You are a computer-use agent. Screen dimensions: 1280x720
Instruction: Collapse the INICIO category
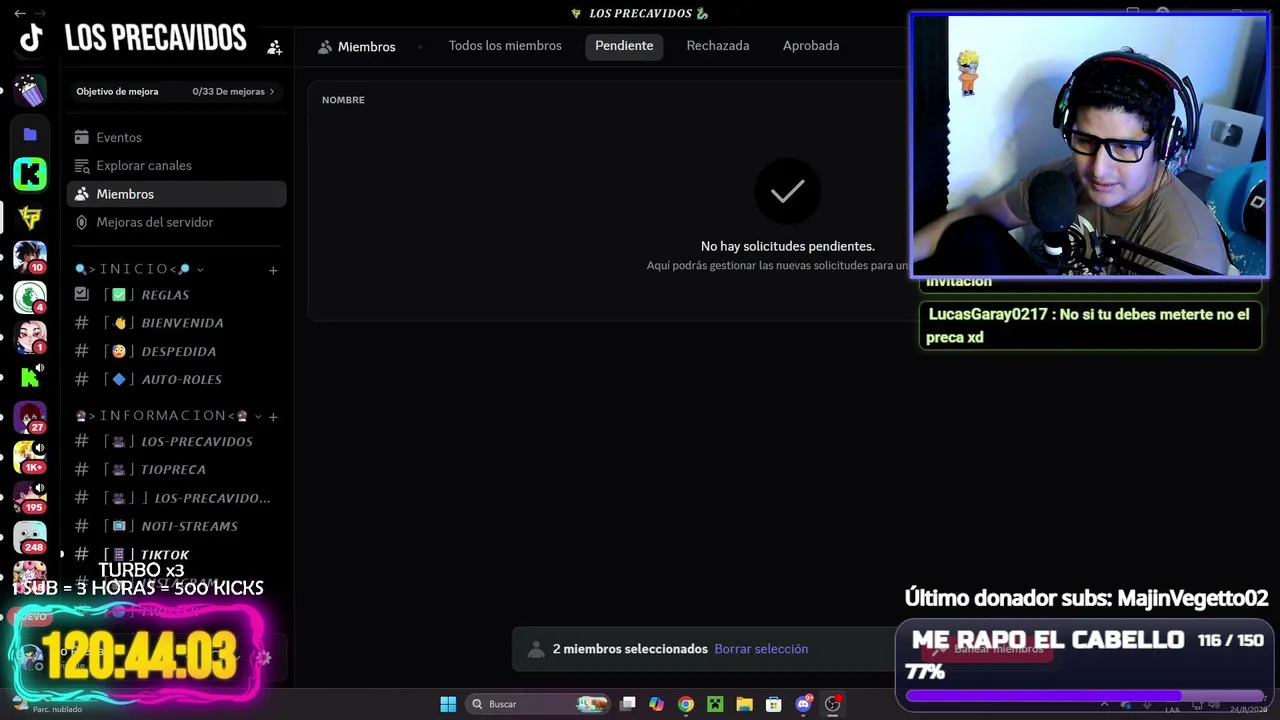click(139, 269)
